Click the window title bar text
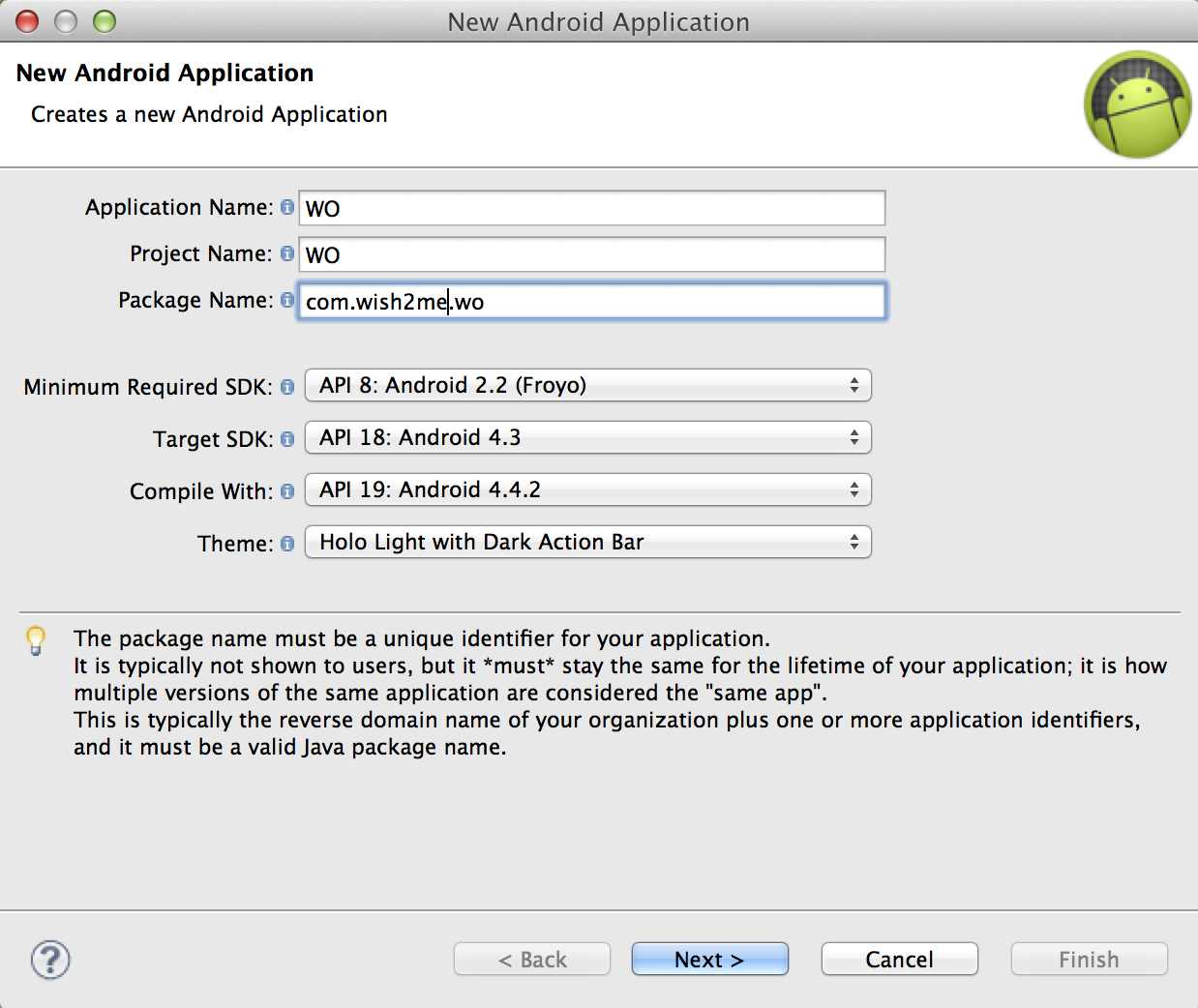The width and height of the screenshot is (1198, 1008). (x=598, y=22)
